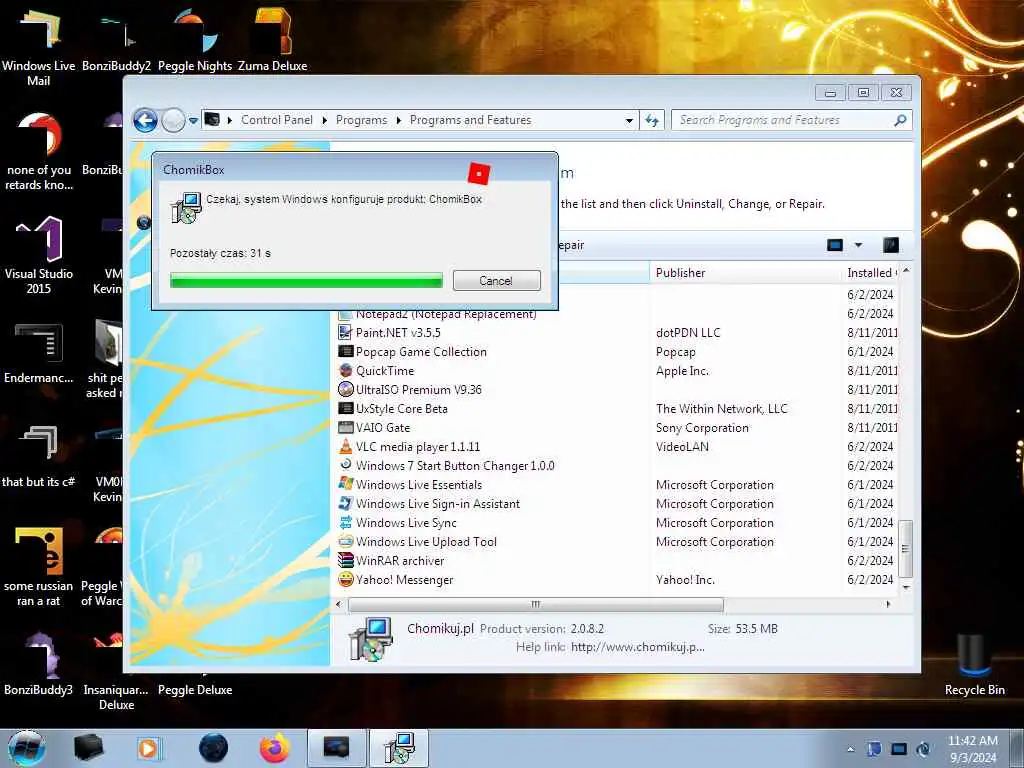The height and width of the screenshot is (768, 1024).
Task: Select the Zuma Deluxe desktop icon
Action: 272,40
